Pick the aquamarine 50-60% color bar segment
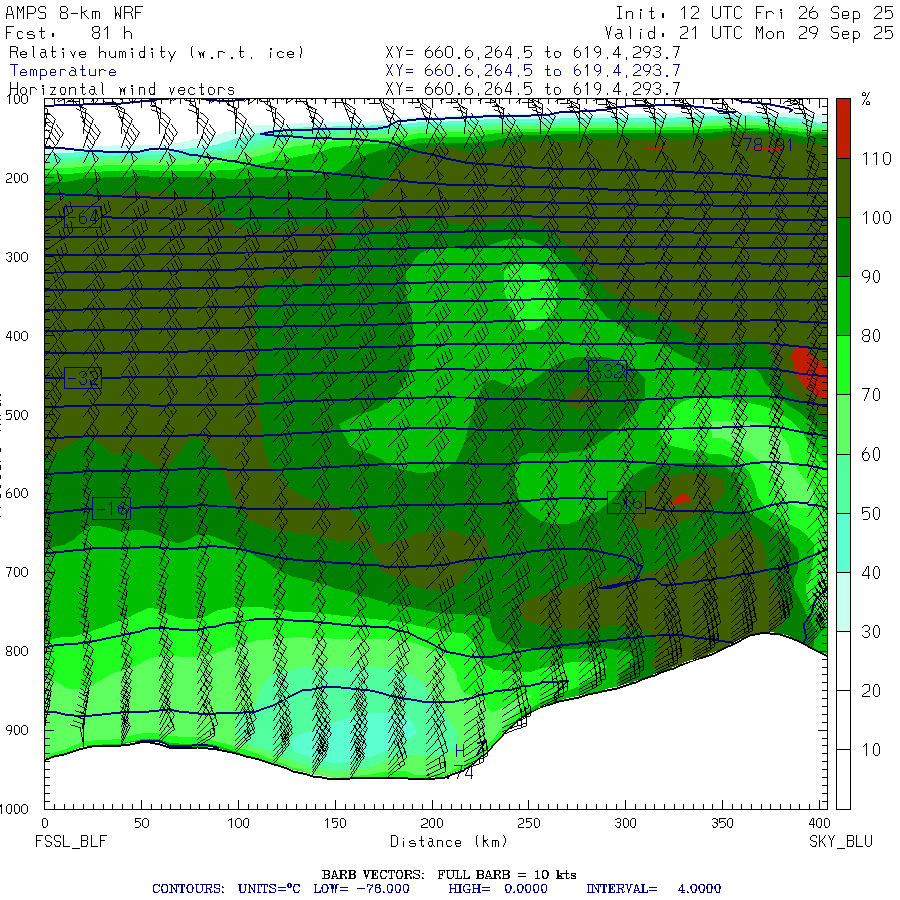The width and height of the screenshot is (900, 900). click(843, 483)
